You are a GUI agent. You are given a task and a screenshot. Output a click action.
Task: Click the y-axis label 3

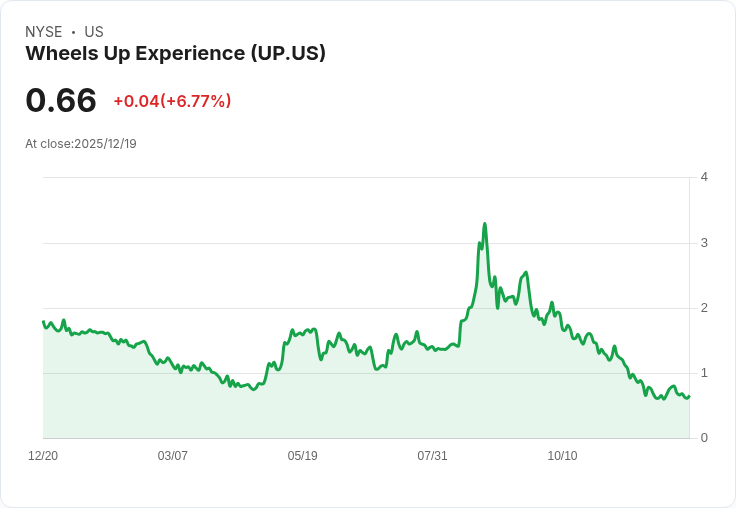[704, 243]
